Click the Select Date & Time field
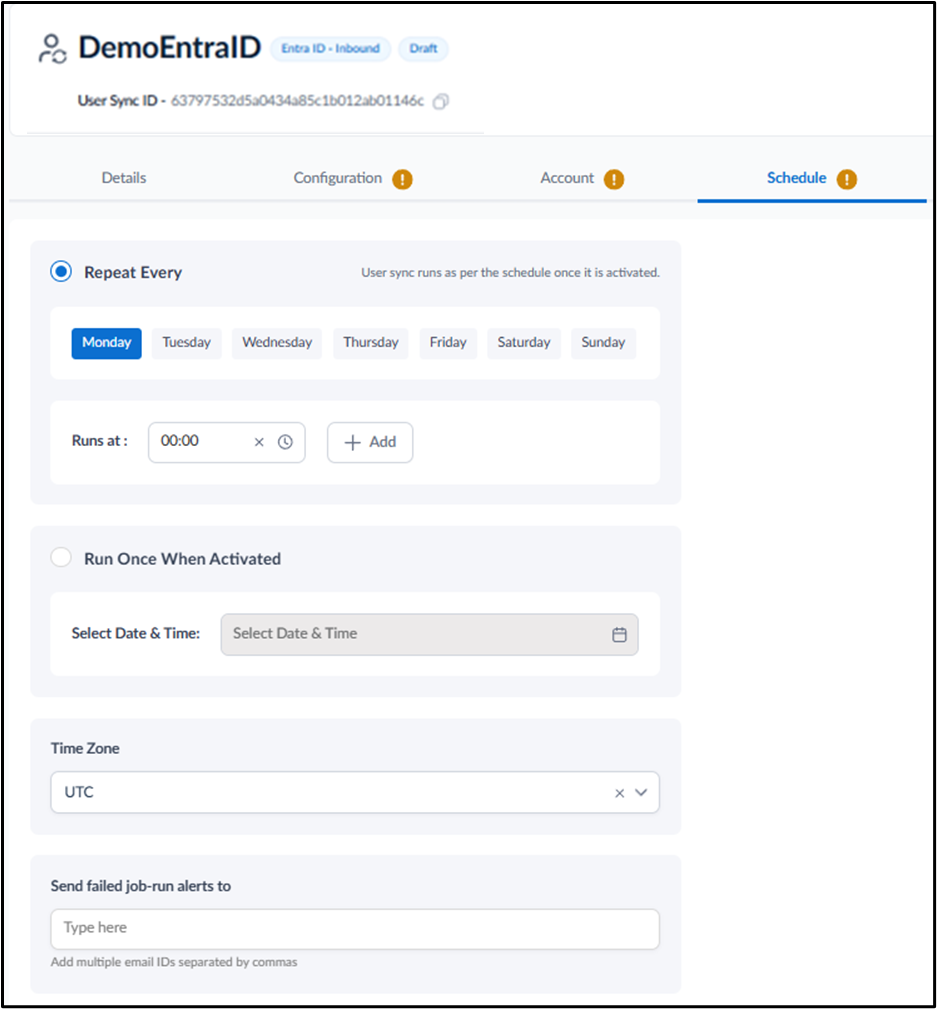Screen dimensions: 937x1009 tap(429, 634)
